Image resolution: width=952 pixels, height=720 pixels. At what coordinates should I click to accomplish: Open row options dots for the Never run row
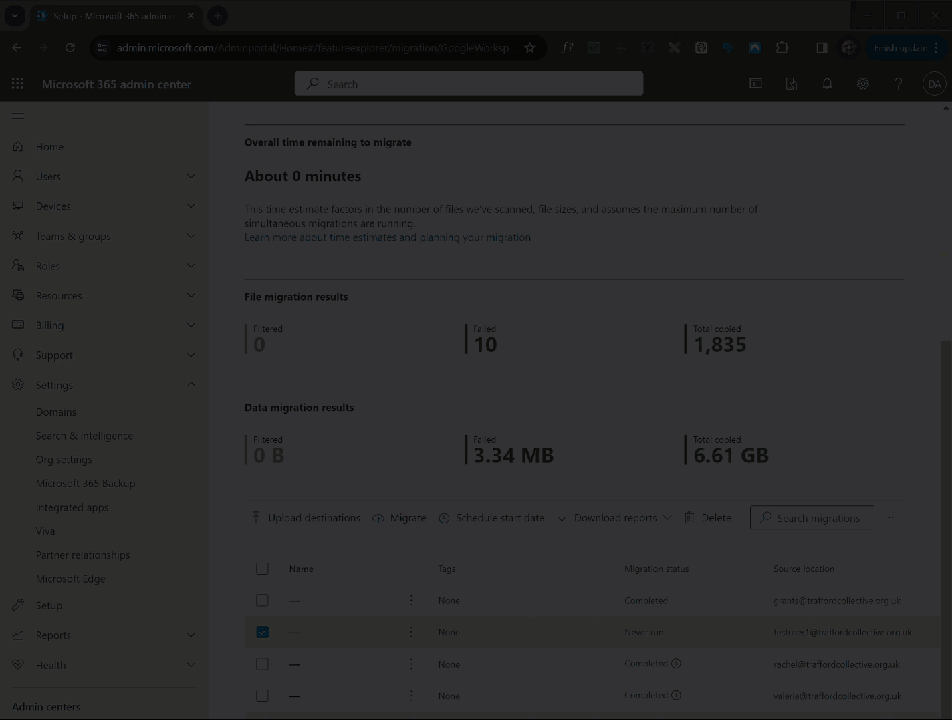(x=411, y=632)
